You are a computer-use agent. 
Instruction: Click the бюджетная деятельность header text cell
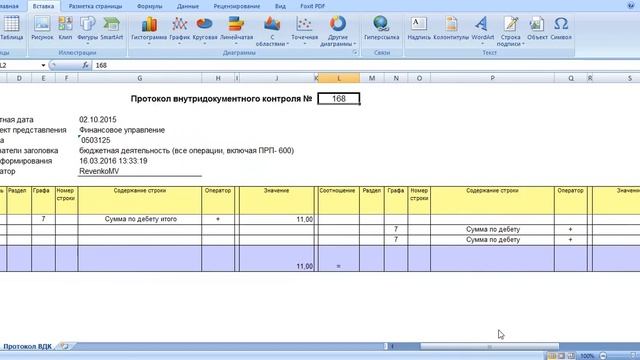coord(187,151)
